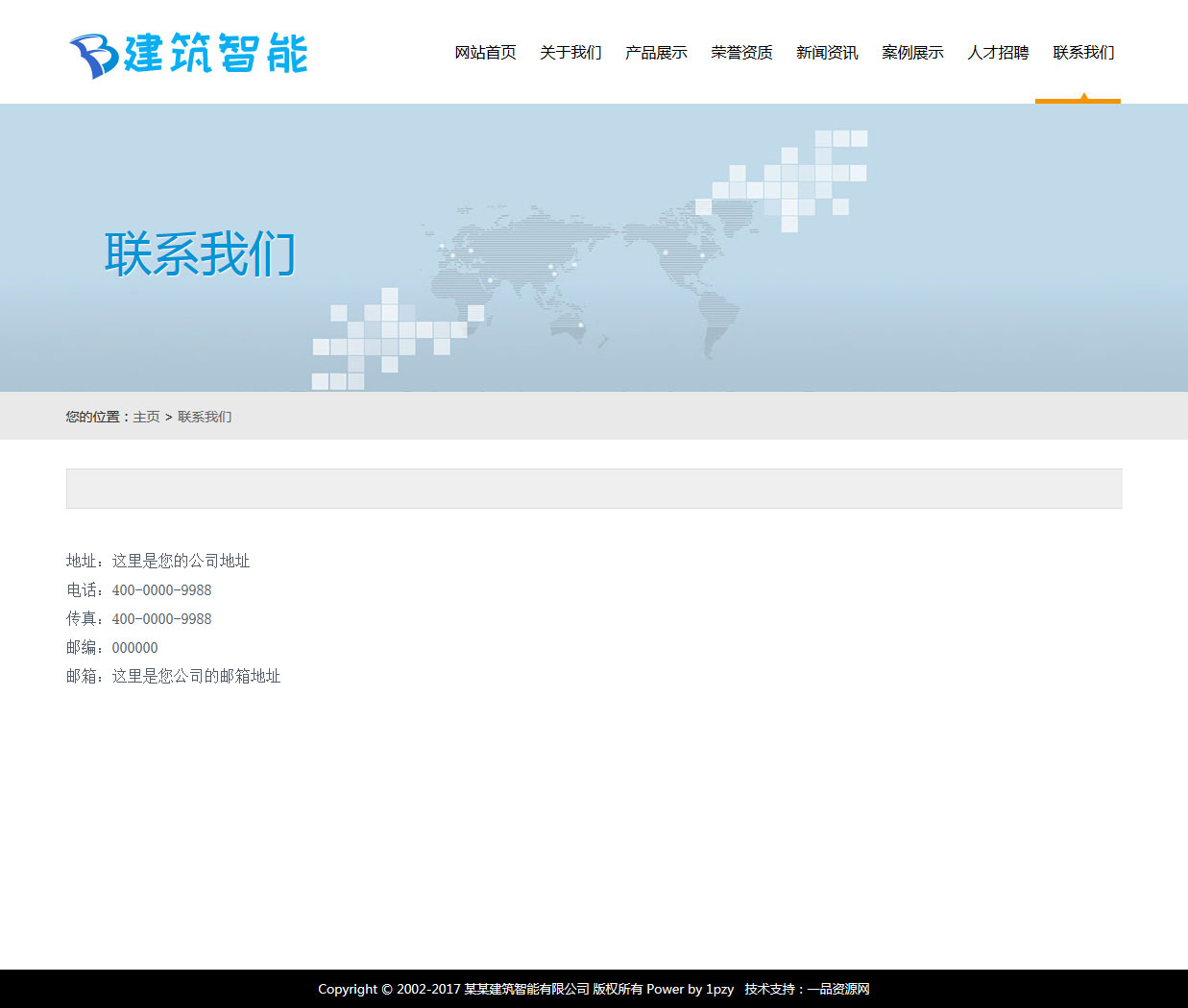Click the 联系我们 breadcrumb link
Image resolution: width=1188 pixels, height=1008 pixels.
pyautogui.click(x=205, y=417)
